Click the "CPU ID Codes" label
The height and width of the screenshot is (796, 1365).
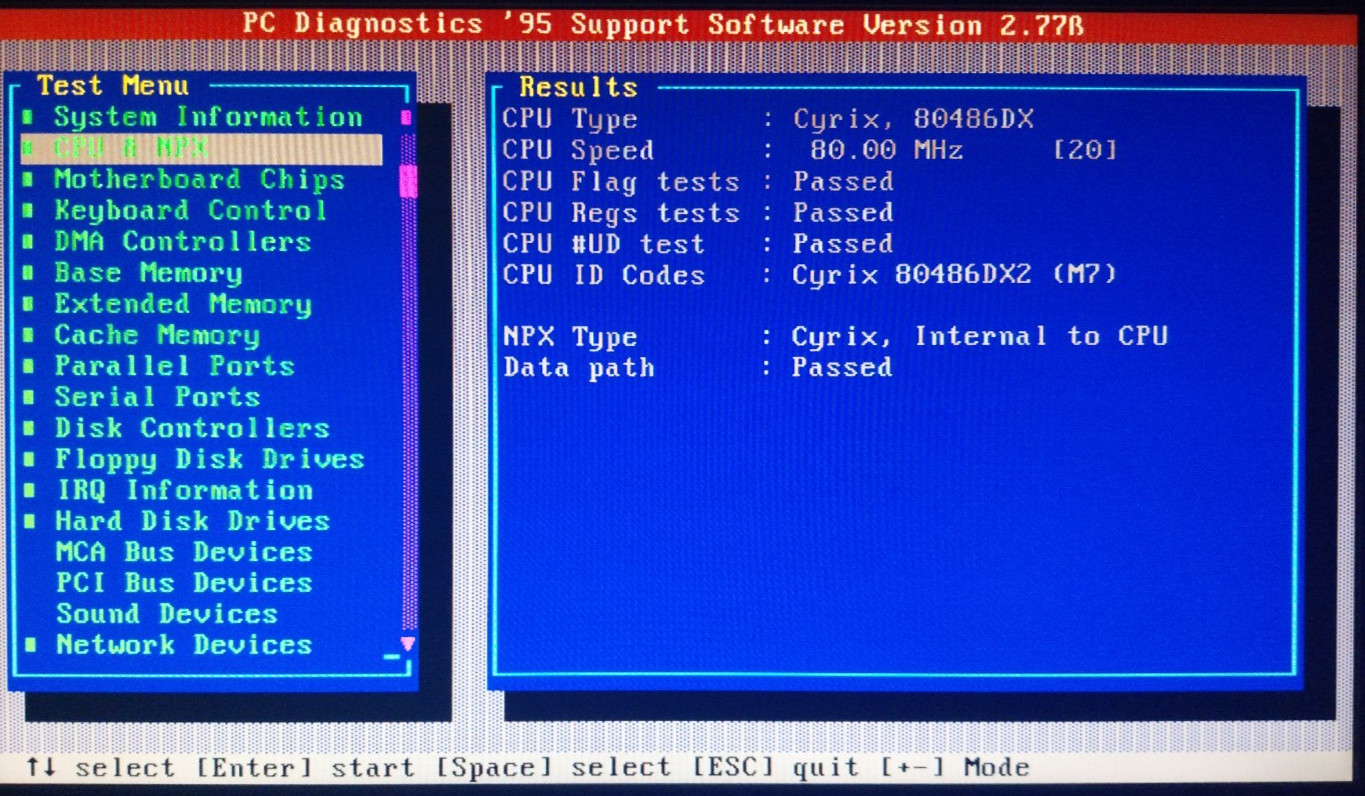click(604, 275)
